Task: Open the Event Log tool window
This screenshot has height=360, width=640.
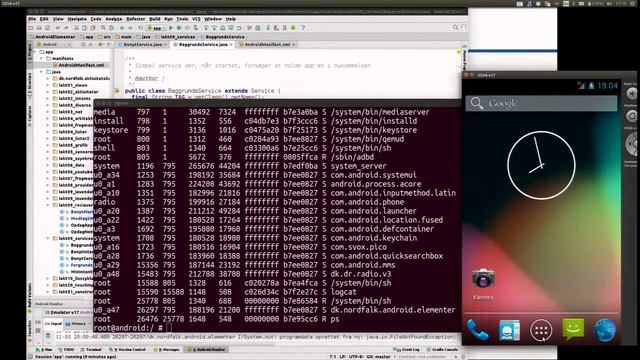Action: click(x=408, y=350)
